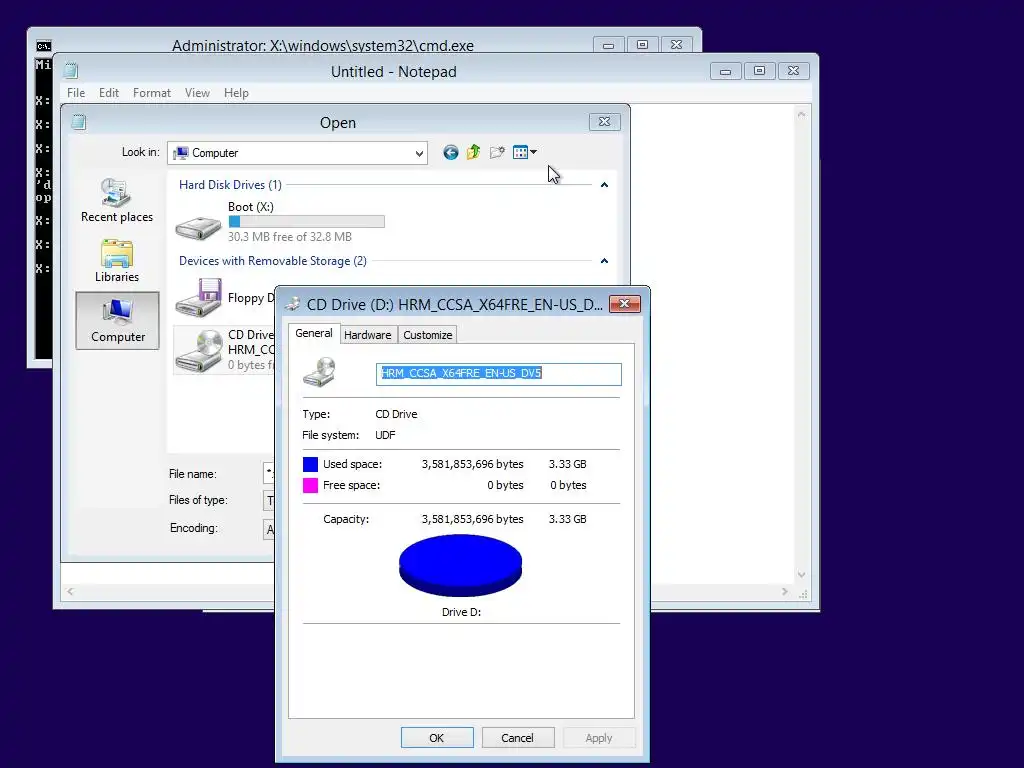Click the Boot (X:) capacity bar
The width and height of the screenshot is (1024, 768).
tap(306, 221)
